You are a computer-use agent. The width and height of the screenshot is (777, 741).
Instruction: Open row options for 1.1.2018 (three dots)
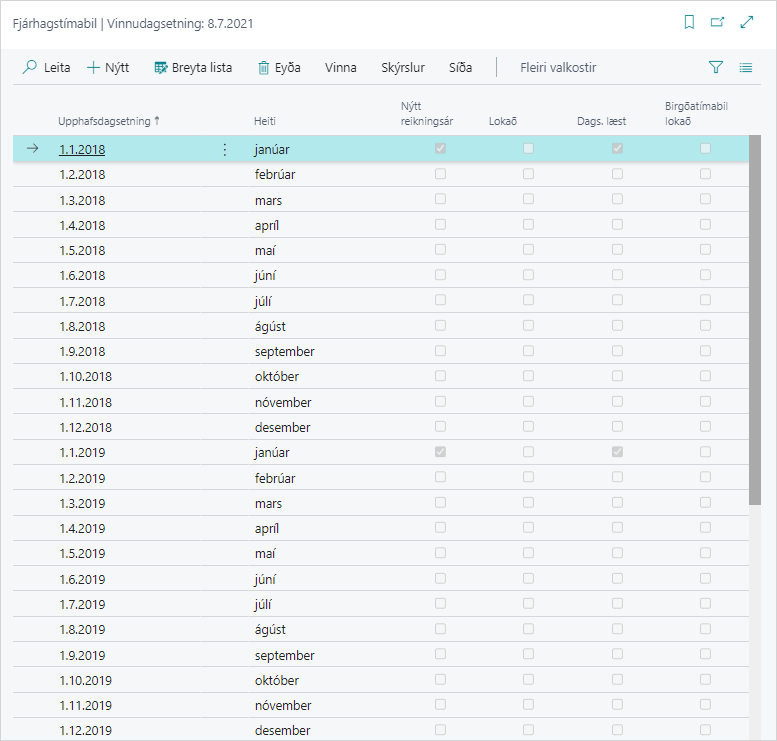tap(224, 149)
